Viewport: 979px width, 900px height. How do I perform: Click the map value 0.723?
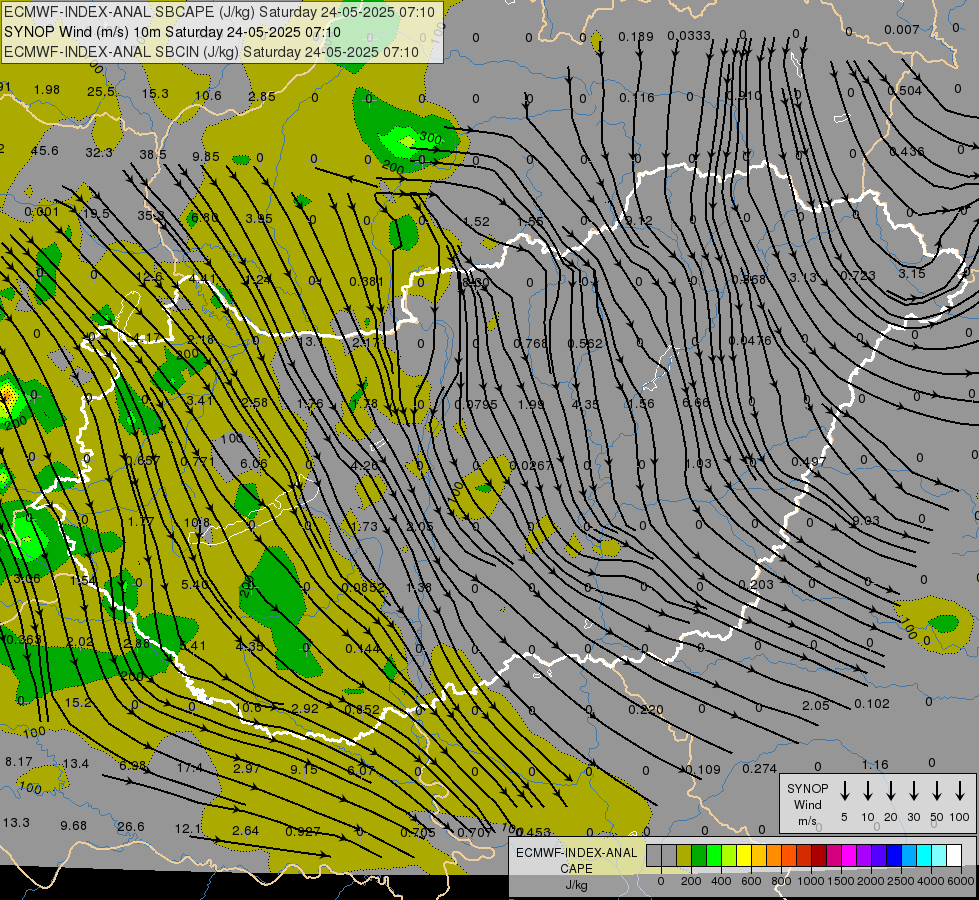click(857, 275)
